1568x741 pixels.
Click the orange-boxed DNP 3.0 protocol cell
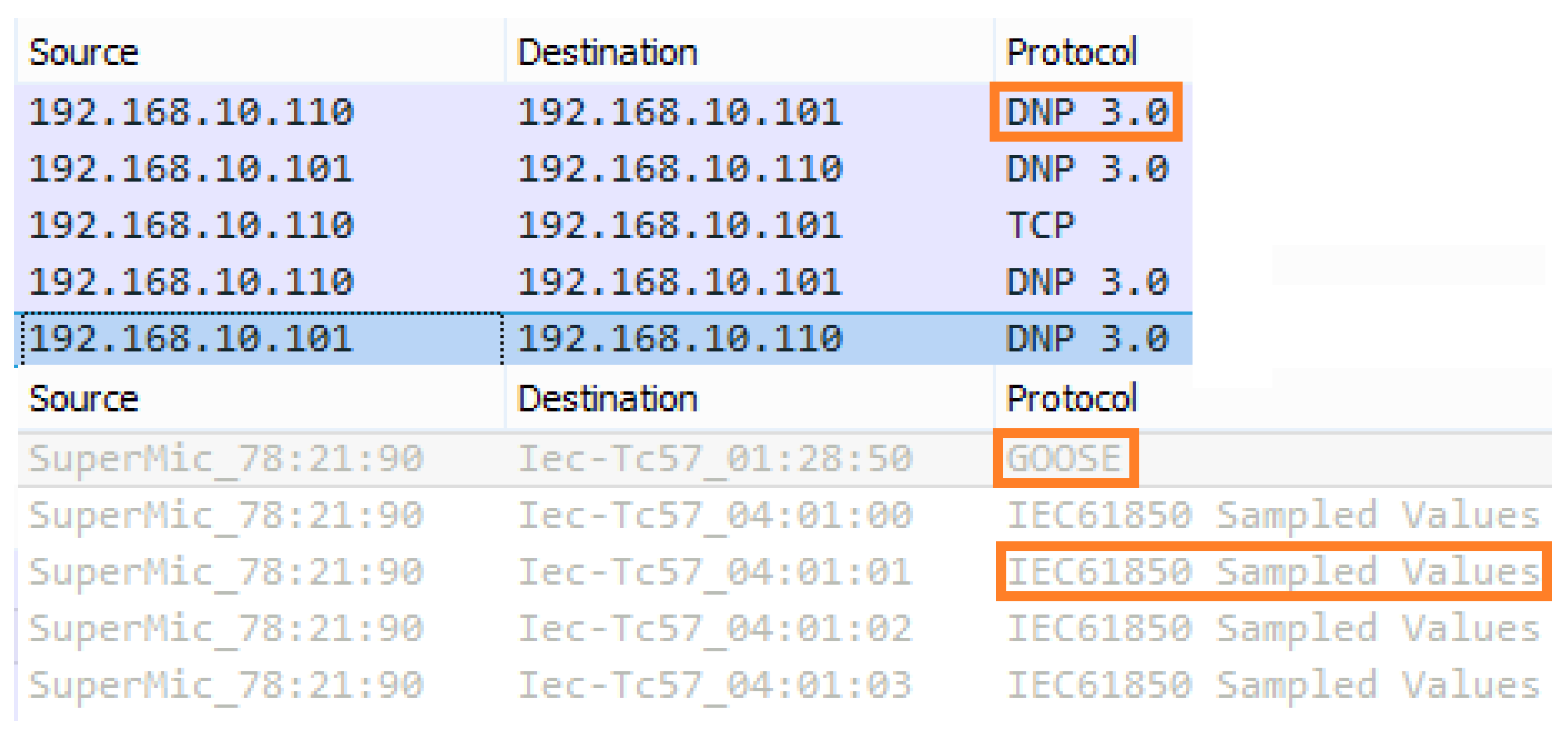click(x=1087, y=112)
